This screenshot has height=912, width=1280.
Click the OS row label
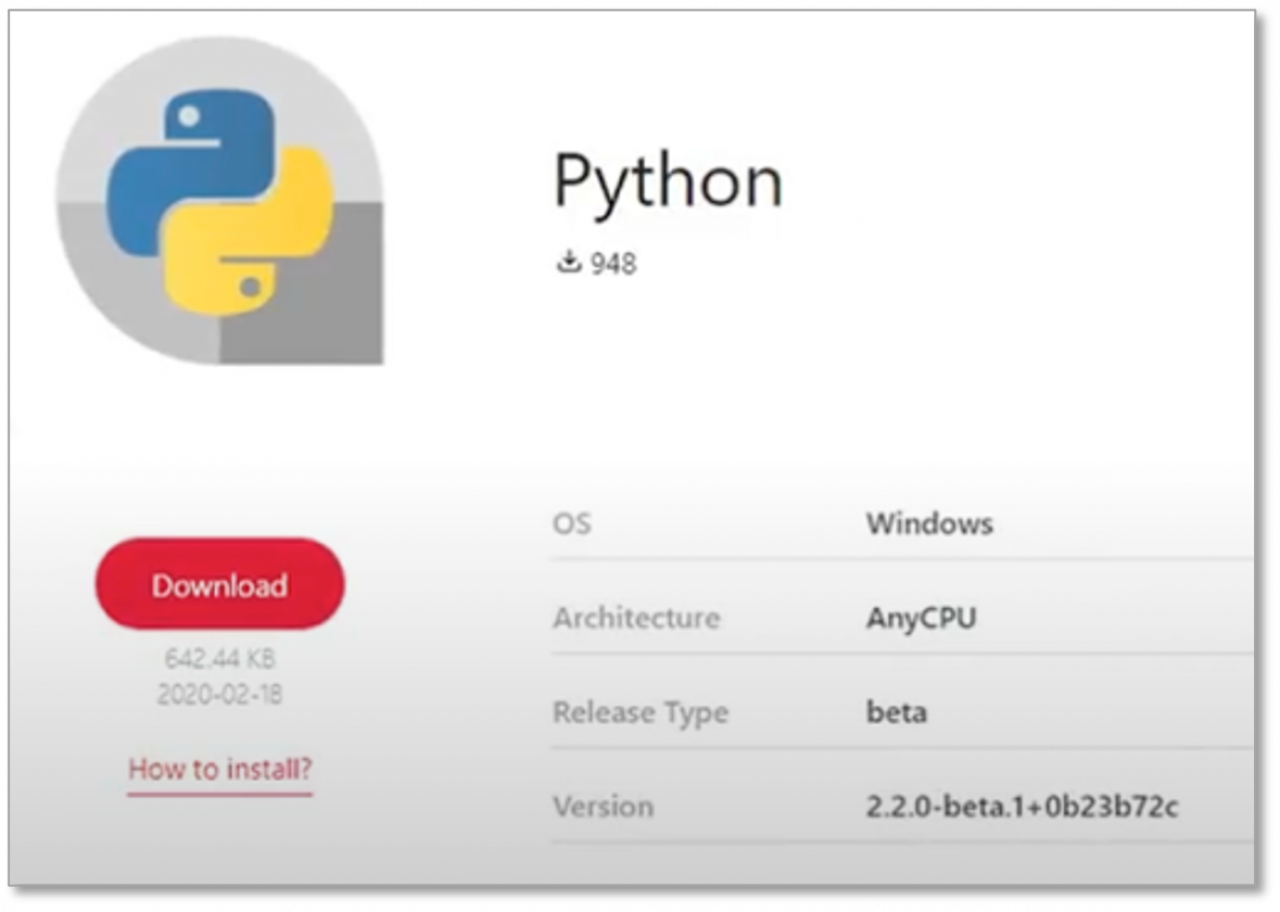(x=571, y=523)
